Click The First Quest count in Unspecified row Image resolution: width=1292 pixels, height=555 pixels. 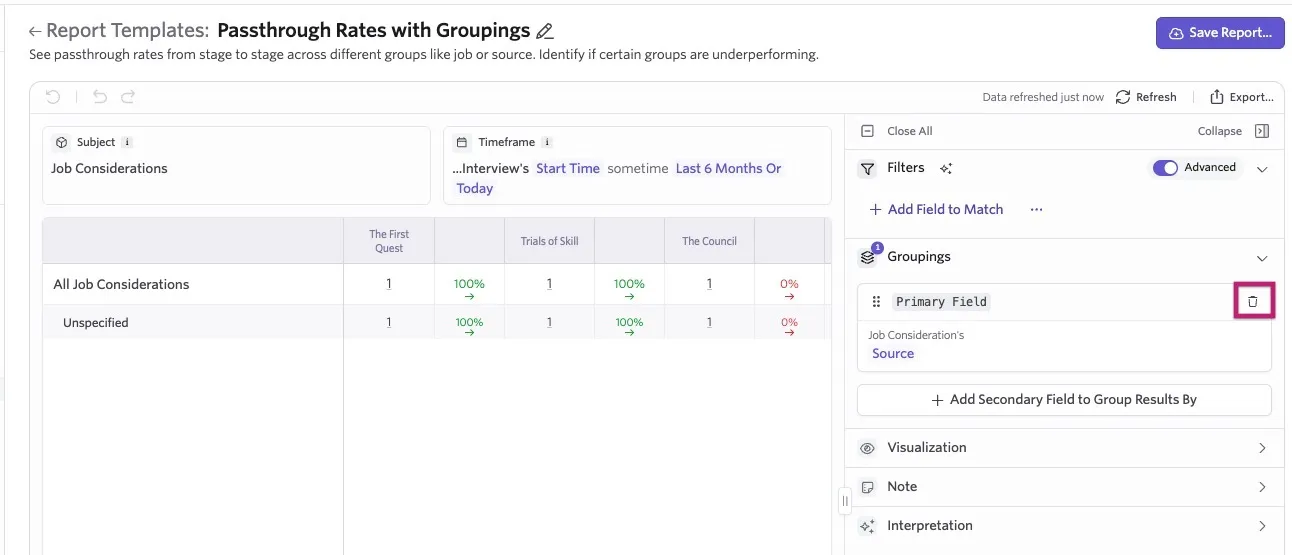pos(389,322)
